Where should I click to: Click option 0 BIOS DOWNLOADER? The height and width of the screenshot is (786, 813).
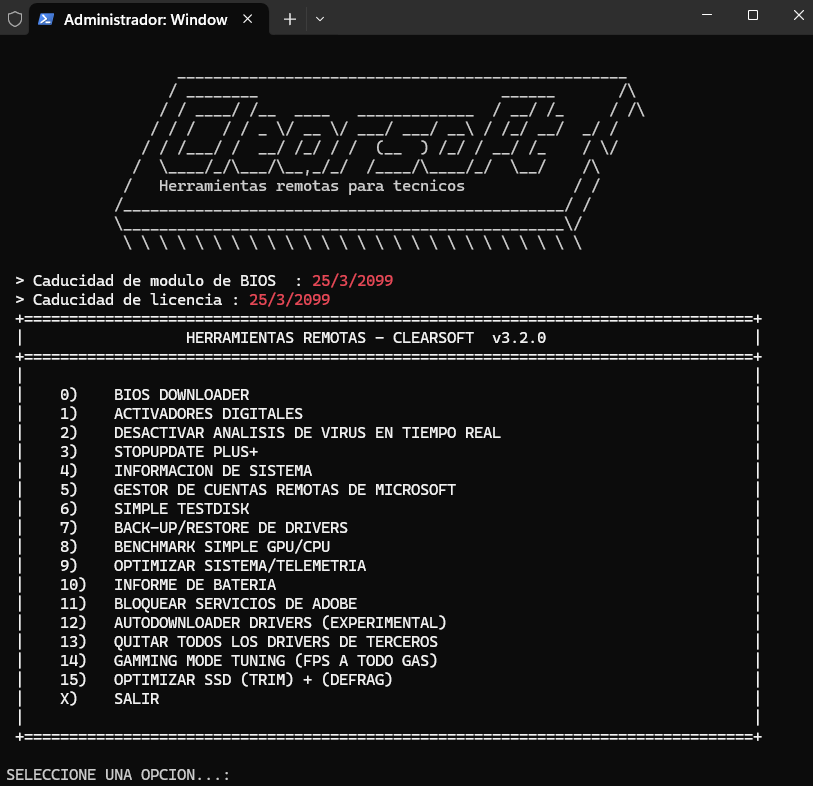[x=155, y=395]
